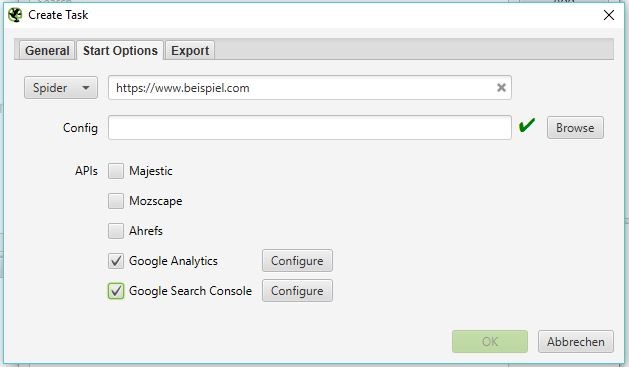This screenshot has height=367, width=629.
Task: Configure Google Analytics settings
Action: (297, 261)
